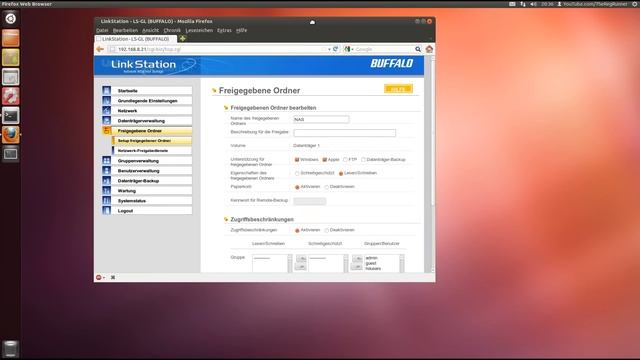Select the Schreibgeschützt folder property radio
Image resolution: width=640 pixels, height=360 pixels.
[297, 173]
